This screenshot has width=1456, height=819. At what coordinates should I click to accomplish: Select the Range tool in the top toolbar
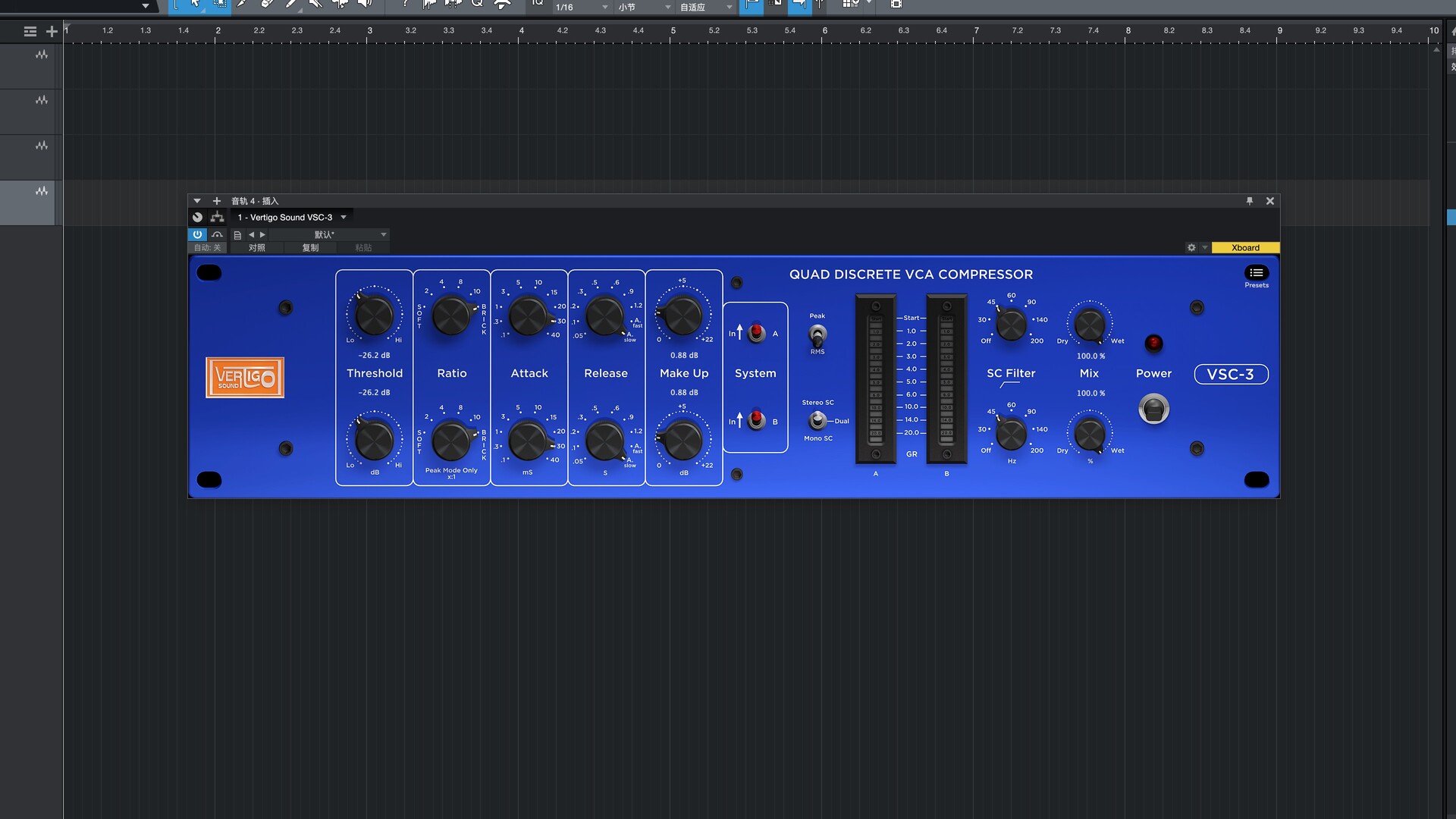220,4
